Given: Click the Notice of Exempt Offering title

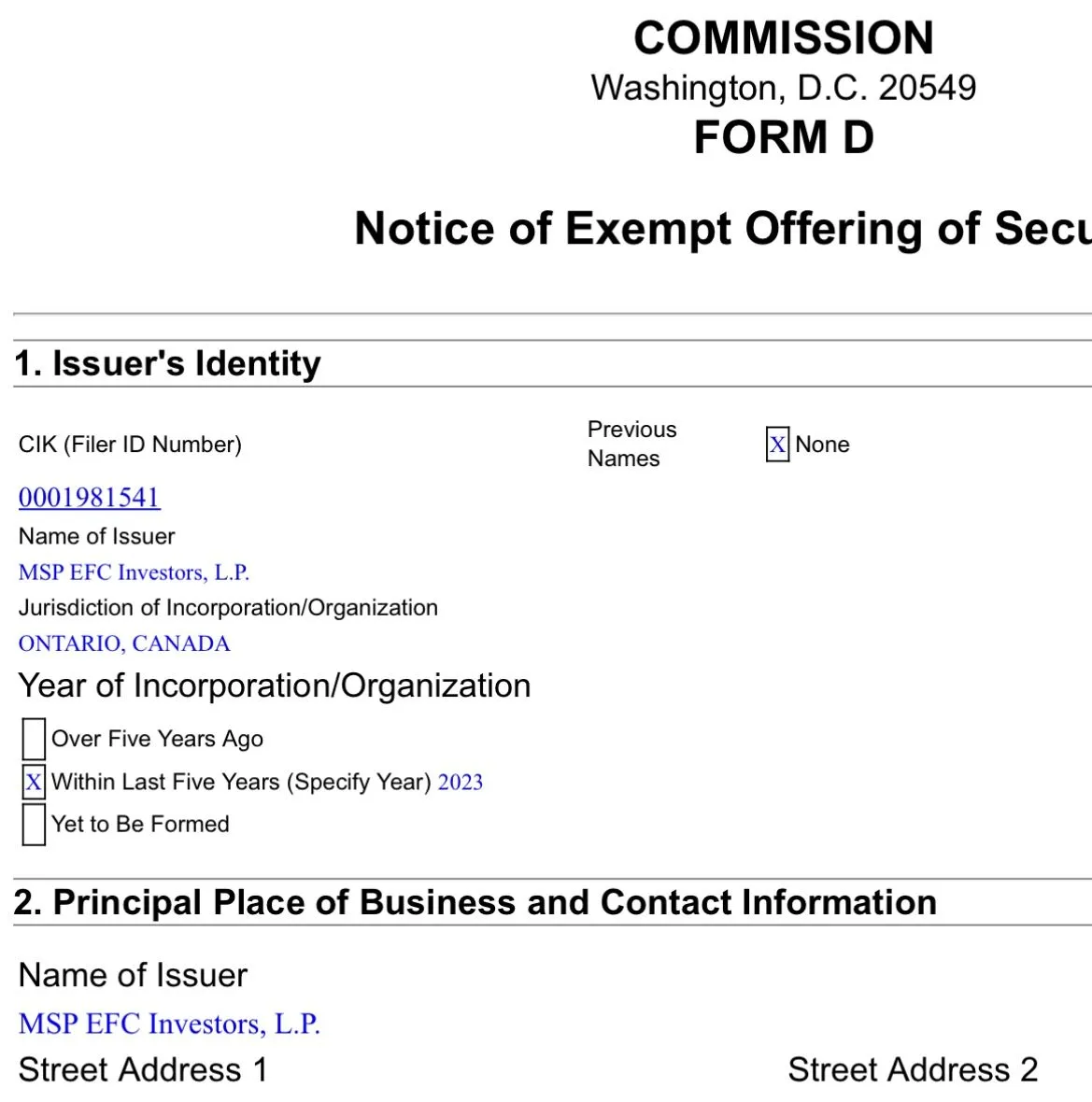Looking at the screenshot, I should [x=721, y=229].
